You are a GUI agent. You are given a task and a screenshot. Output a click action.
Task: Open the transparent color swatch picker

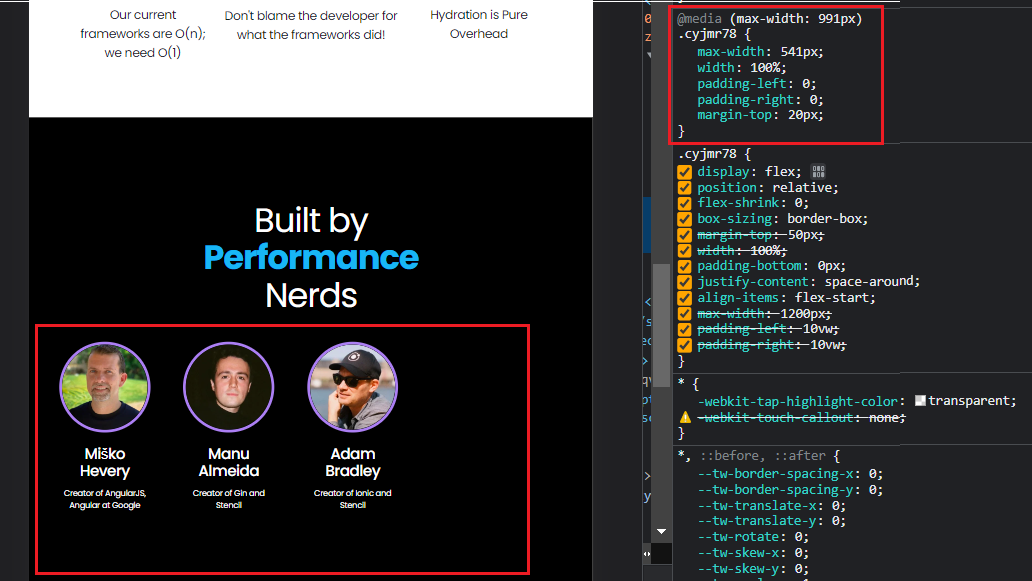[x=920, y=401]
